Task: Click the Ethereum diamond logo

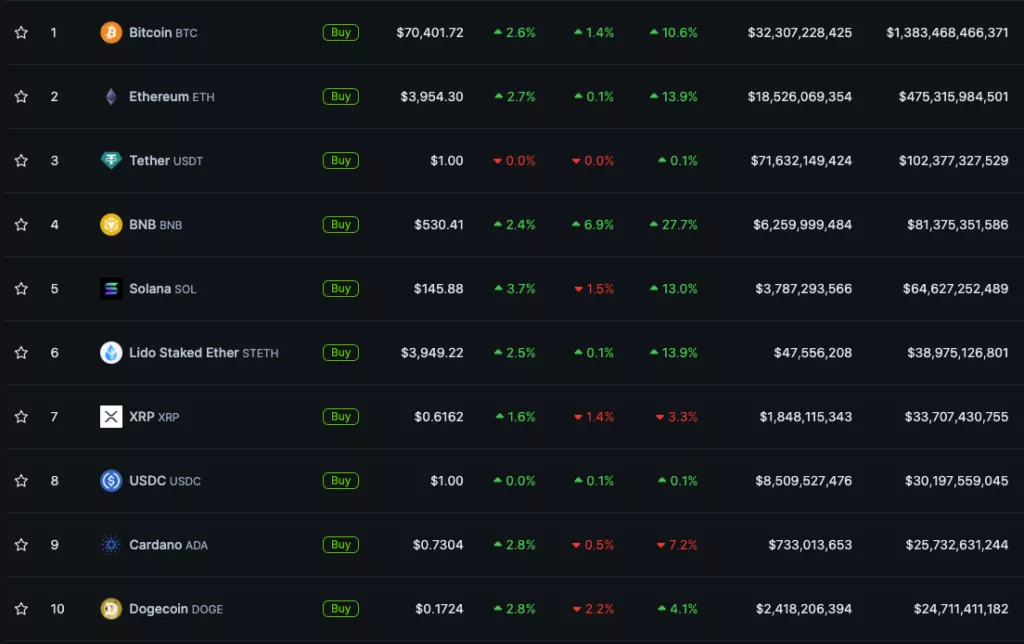Action: pyautogui.click(x=111, y=97)
